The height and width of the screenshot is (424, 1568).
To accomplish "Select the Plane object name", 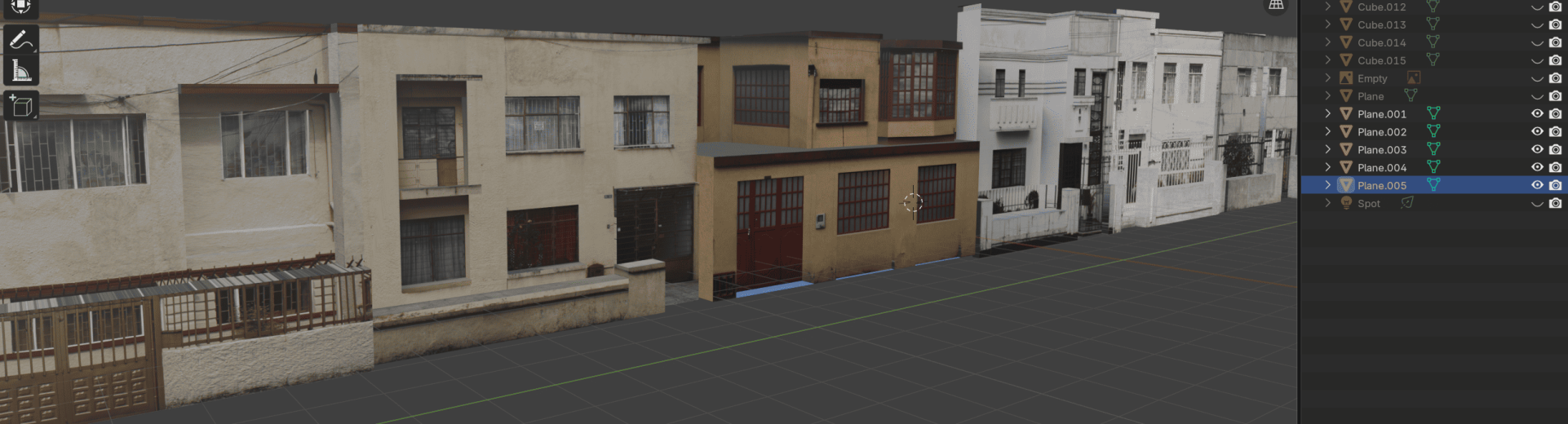I will click(1370, 96).
